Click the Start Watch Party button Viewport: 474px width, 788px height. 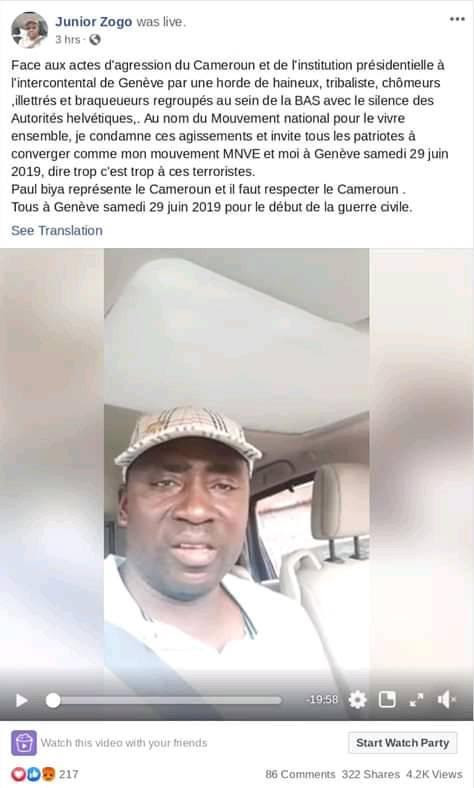tap(403, 743)
